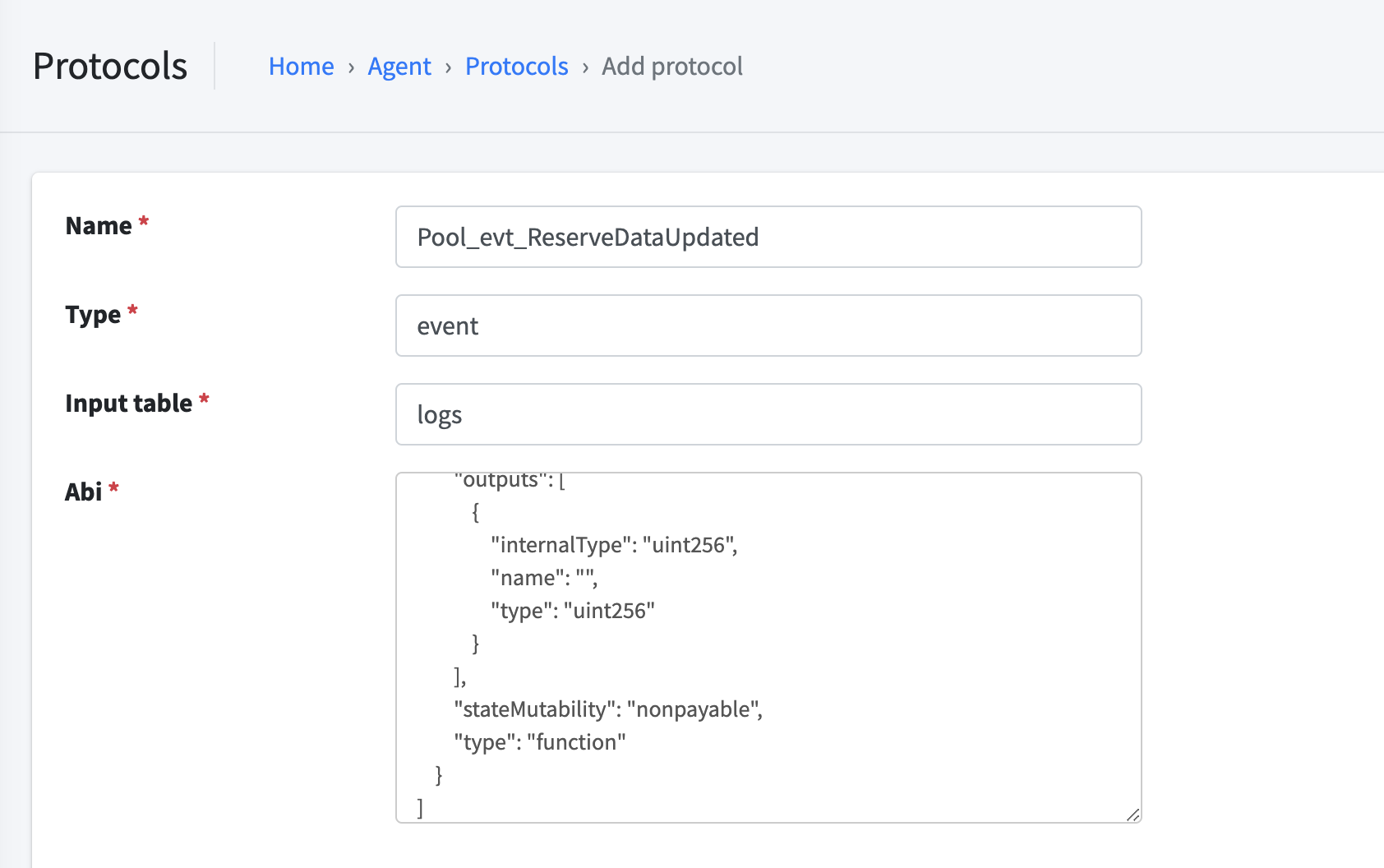The image size is (1384, 868).
Task: Place cursor on the internalType line in Abi
Action: coord(613,545)
